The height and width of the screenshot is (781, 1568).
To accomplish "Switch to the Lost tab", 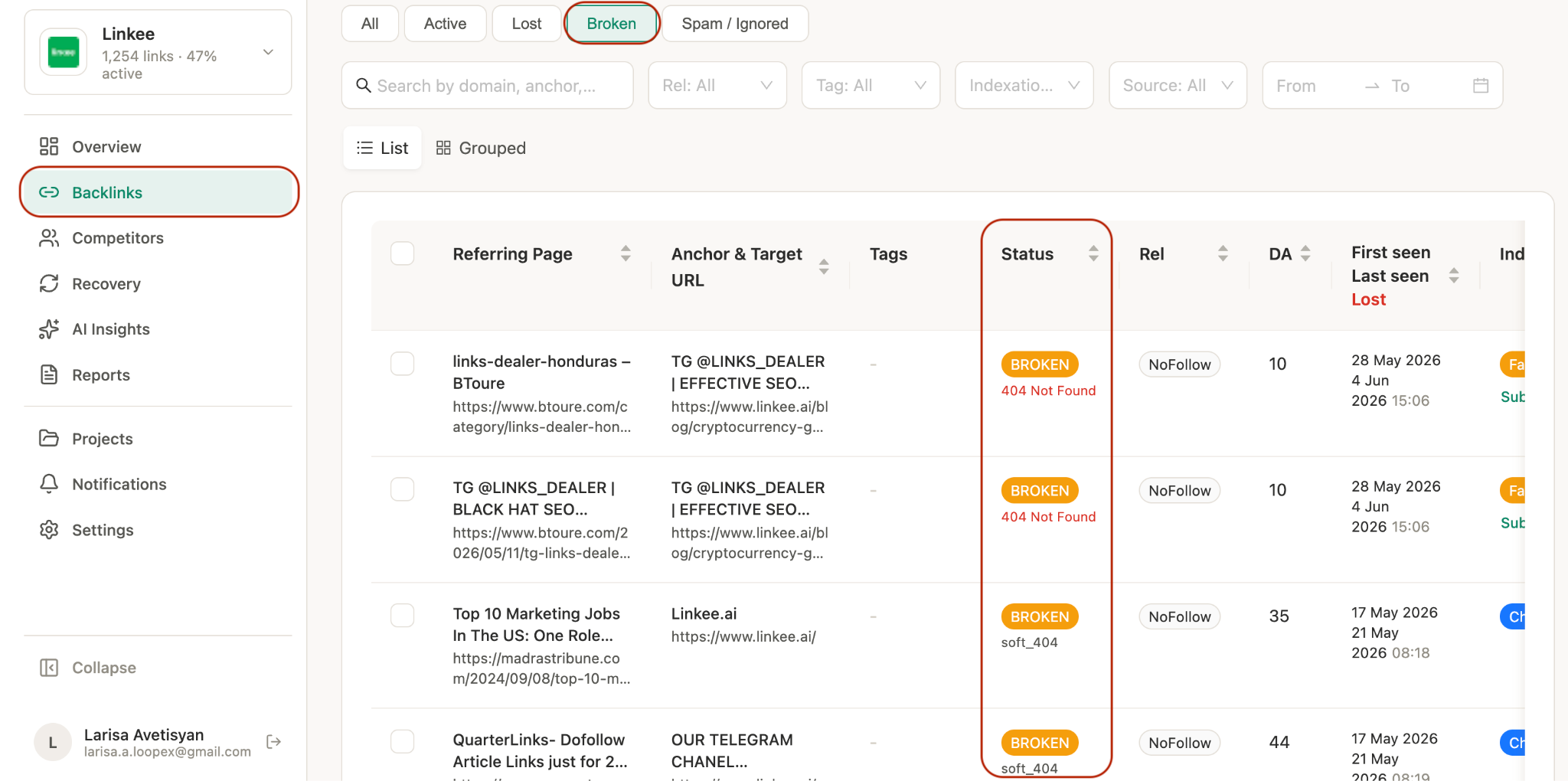I will pos(527,24).
